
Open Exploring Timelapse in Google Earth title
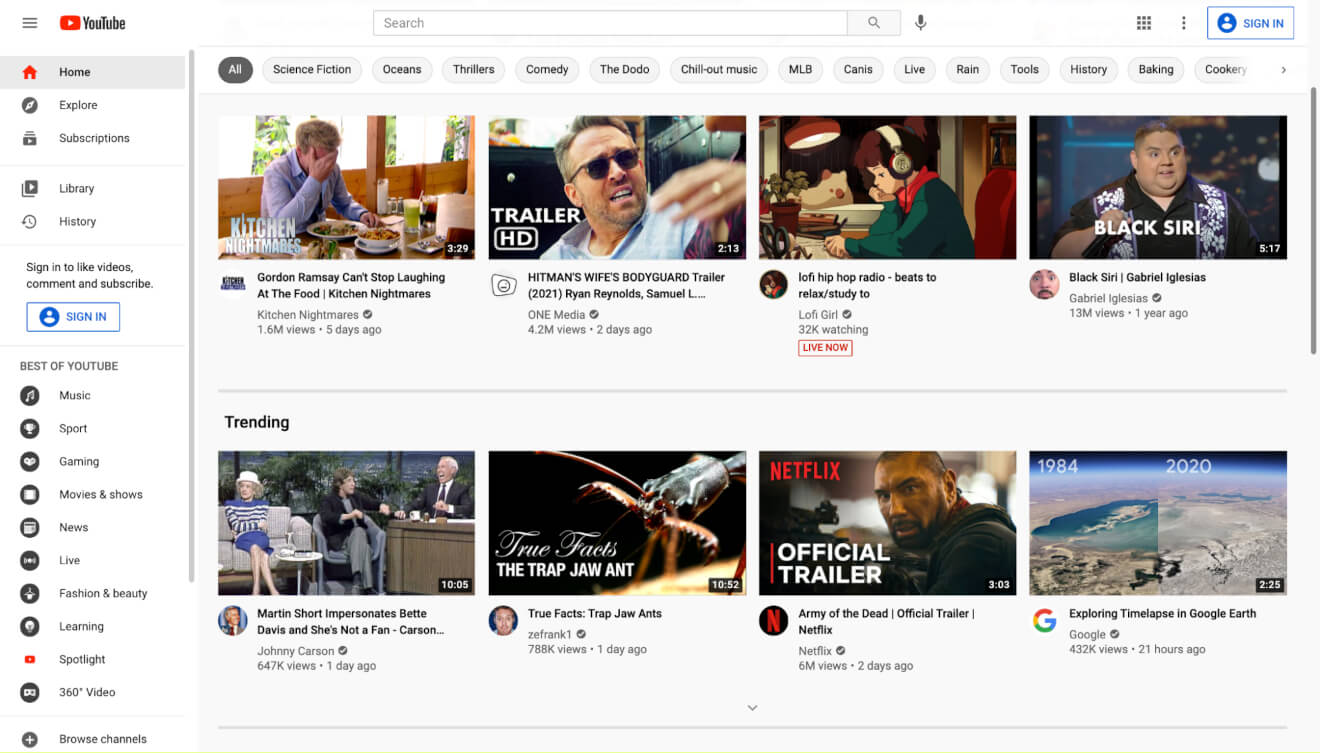pos(1162,613)
